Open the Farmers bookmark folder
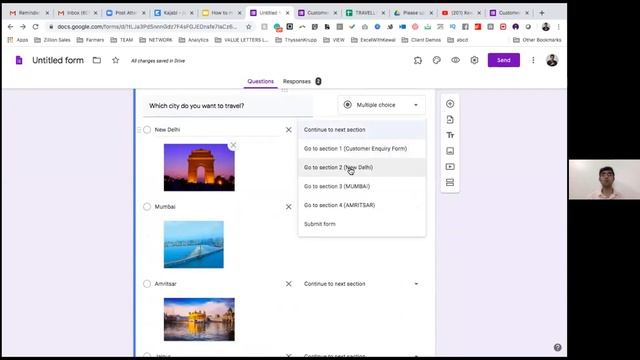This screenshot has width=640, height=360. click(91, 40)
